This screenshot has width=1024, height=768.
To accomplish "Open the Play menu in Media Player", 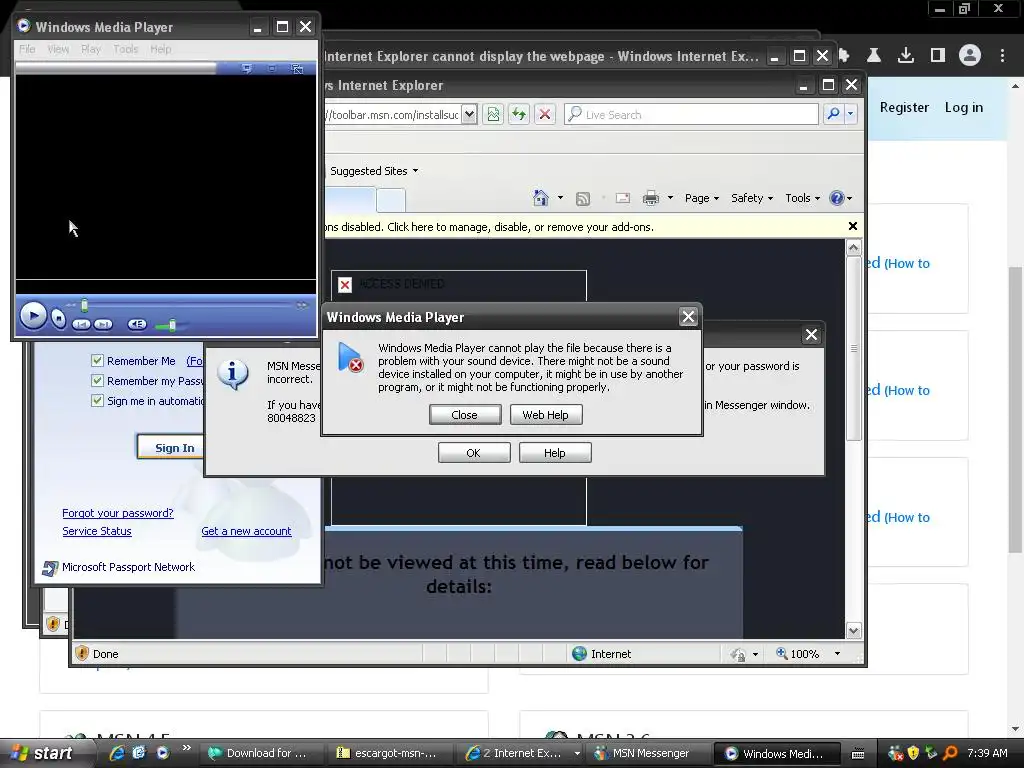I will pyautogui.click(x=91, y=49).
